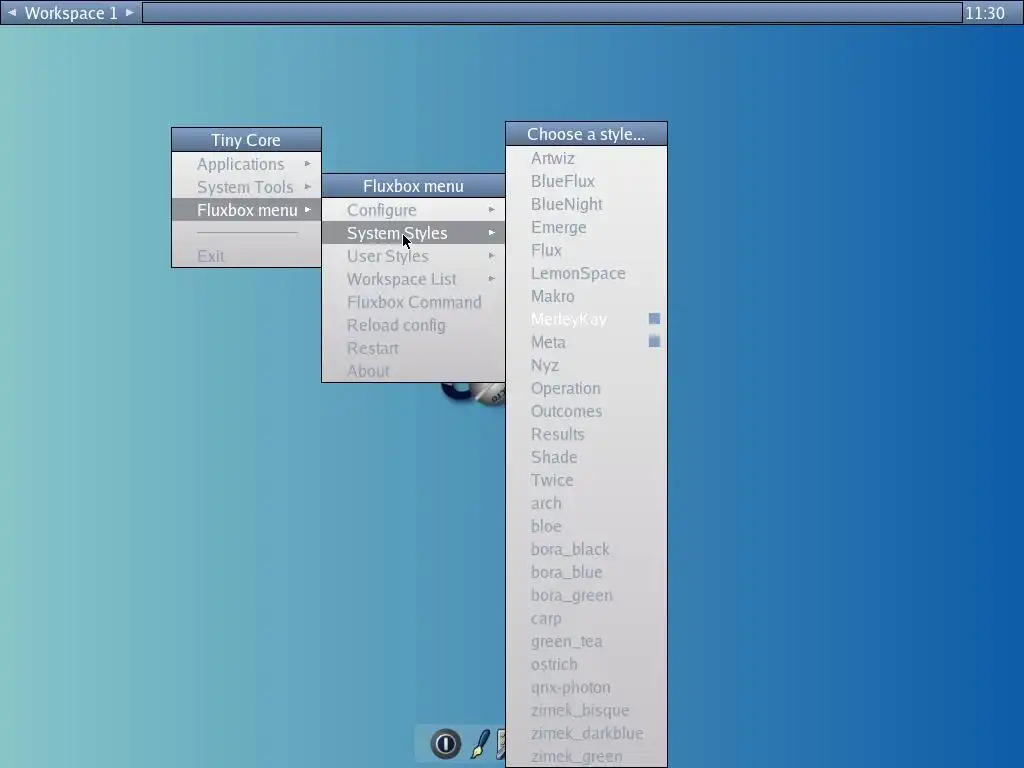Select the MerleyKay style name
The height and width of the screenshot is (768, 1024).
569,319
